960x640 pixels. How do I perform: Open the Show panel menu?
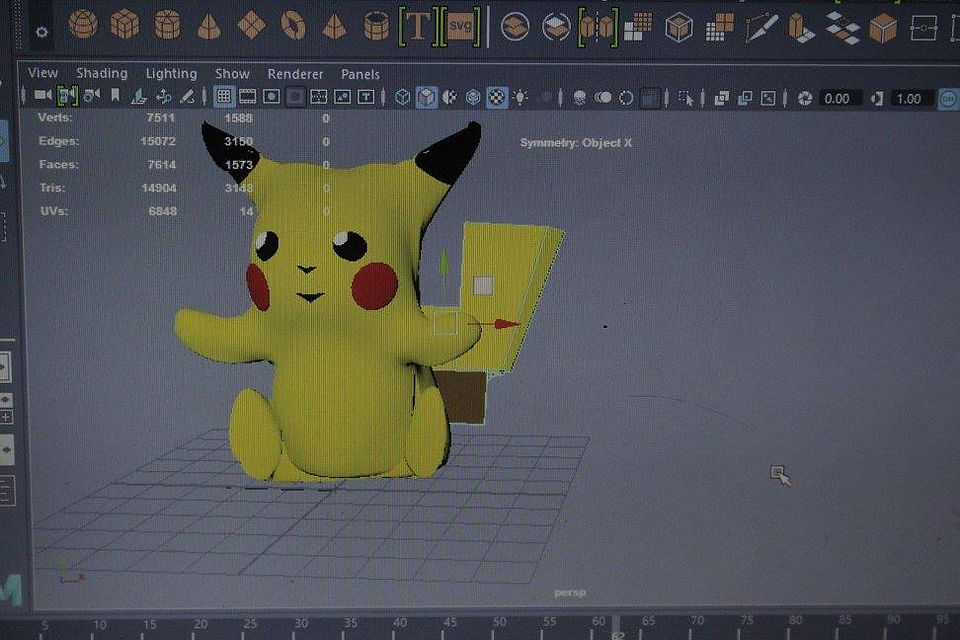(x=232, y=74)
